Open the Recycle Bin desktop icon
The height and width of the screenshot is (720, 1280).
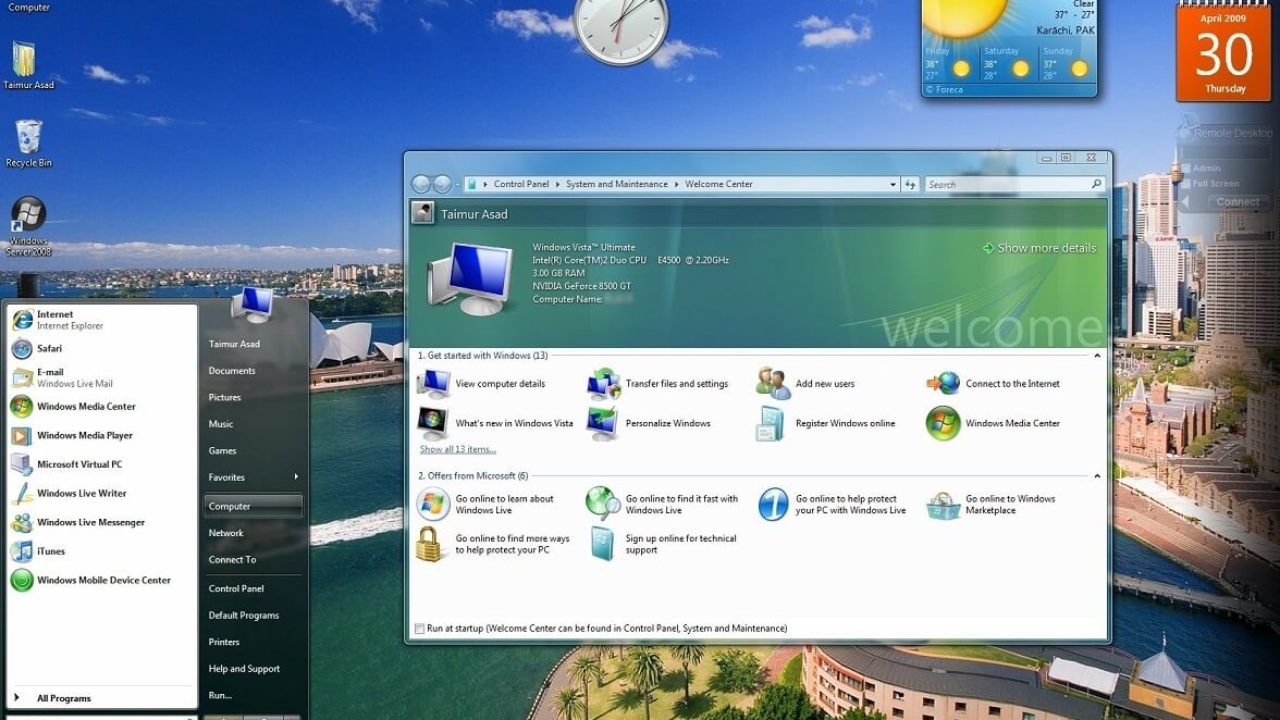click(28, 143)
